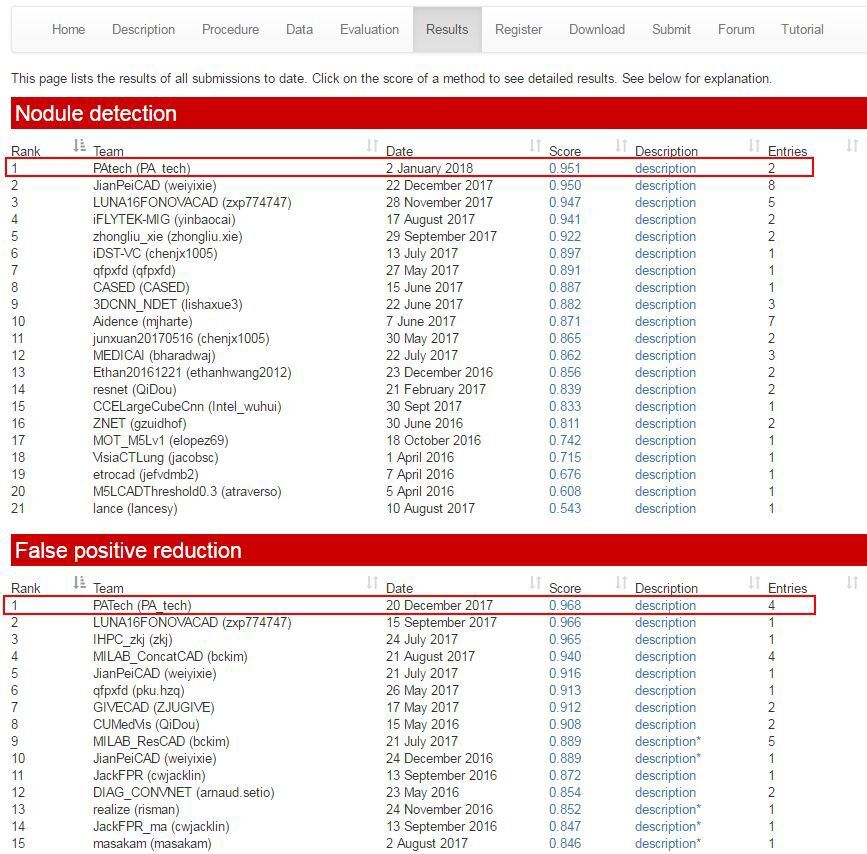Sort Nodule detection table by Team icon
This screenshot has height=854, width=867.
372,145
